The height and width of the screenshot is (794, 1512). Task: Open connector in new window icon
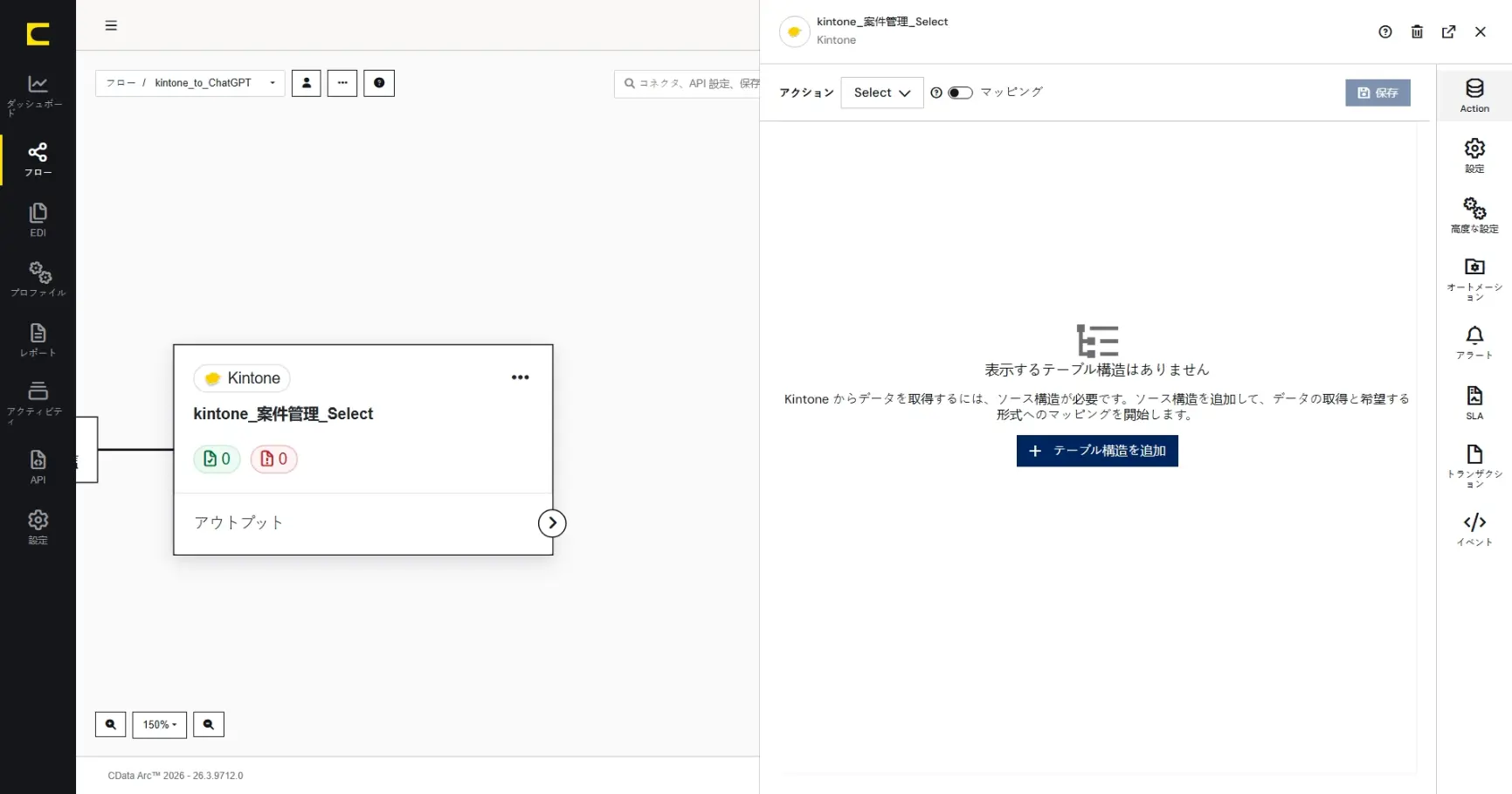click(x=1448, y=31)
